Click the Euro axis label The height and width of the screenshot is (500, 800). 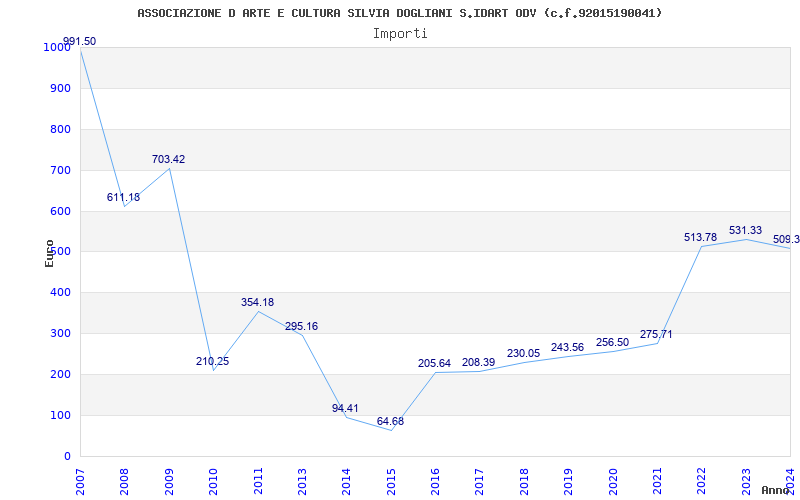pos(49,254)
